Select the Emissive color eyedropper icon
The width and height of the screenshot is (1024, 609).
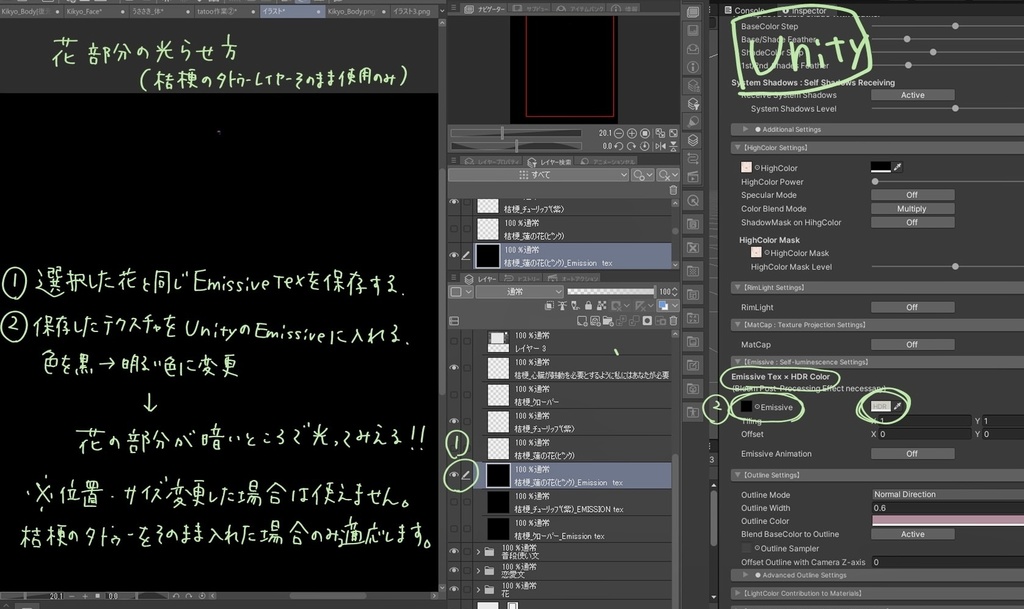898,406
